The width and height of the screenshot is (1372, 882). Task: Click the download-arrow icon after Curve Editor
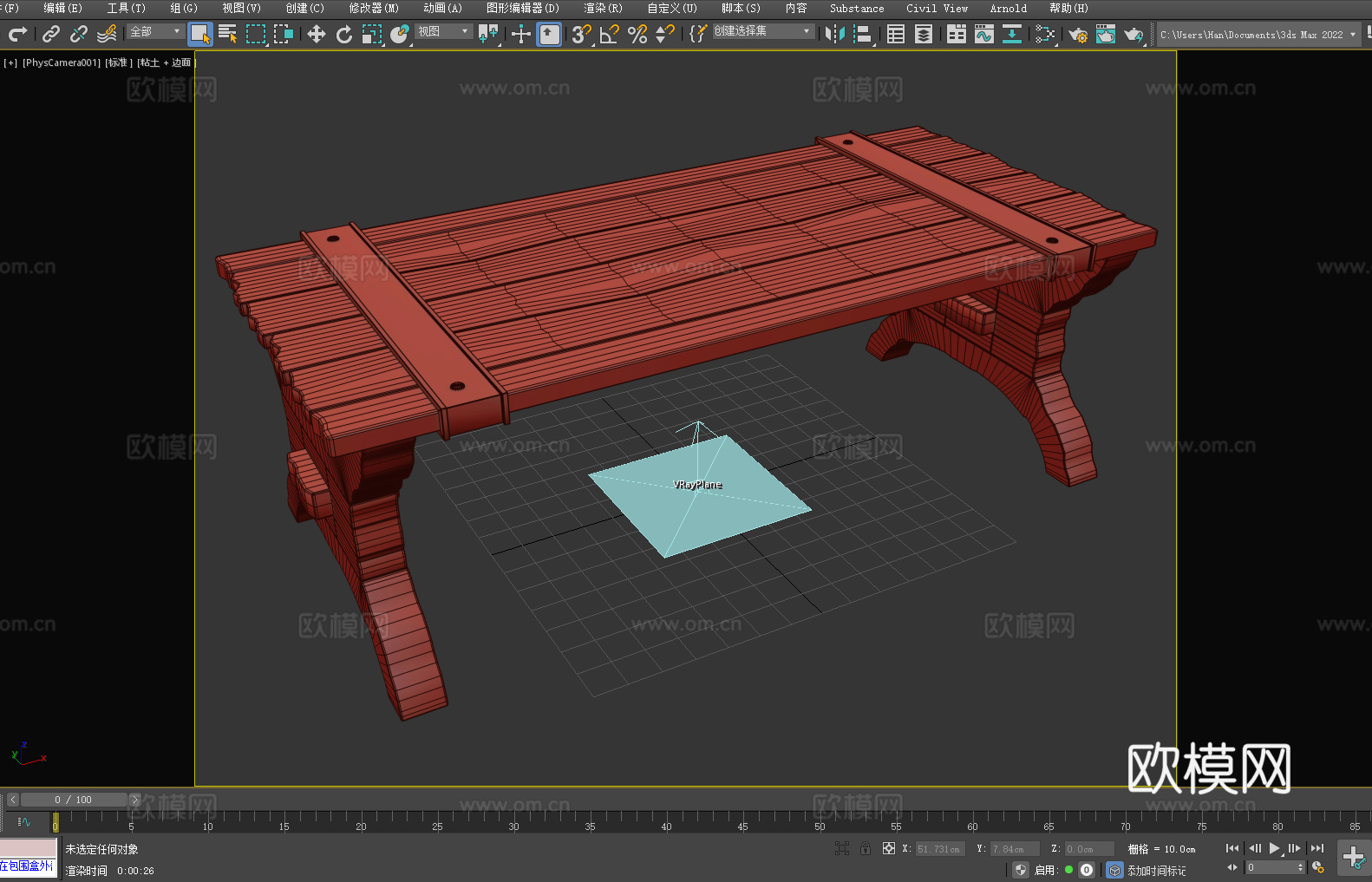click(1012, 34)
